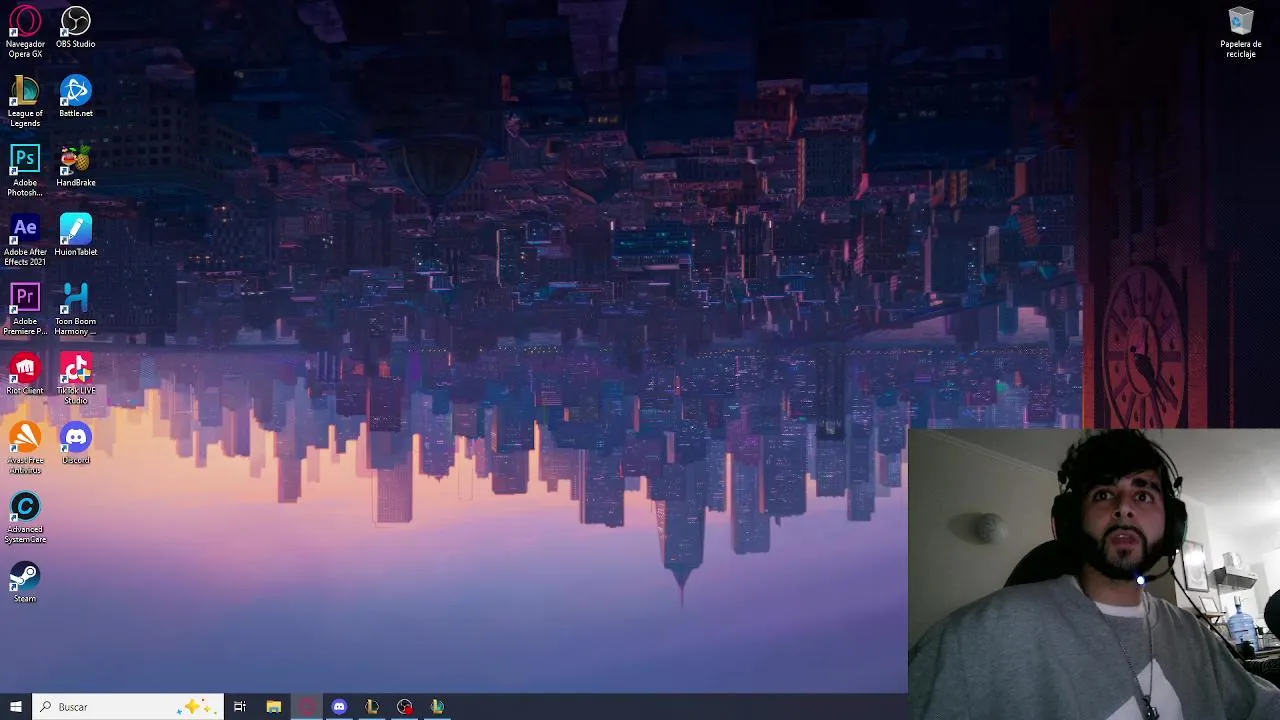This screenshot has height=720, width=1280.
Task: Open File Explorer from the taskbar
Action: 273,707
